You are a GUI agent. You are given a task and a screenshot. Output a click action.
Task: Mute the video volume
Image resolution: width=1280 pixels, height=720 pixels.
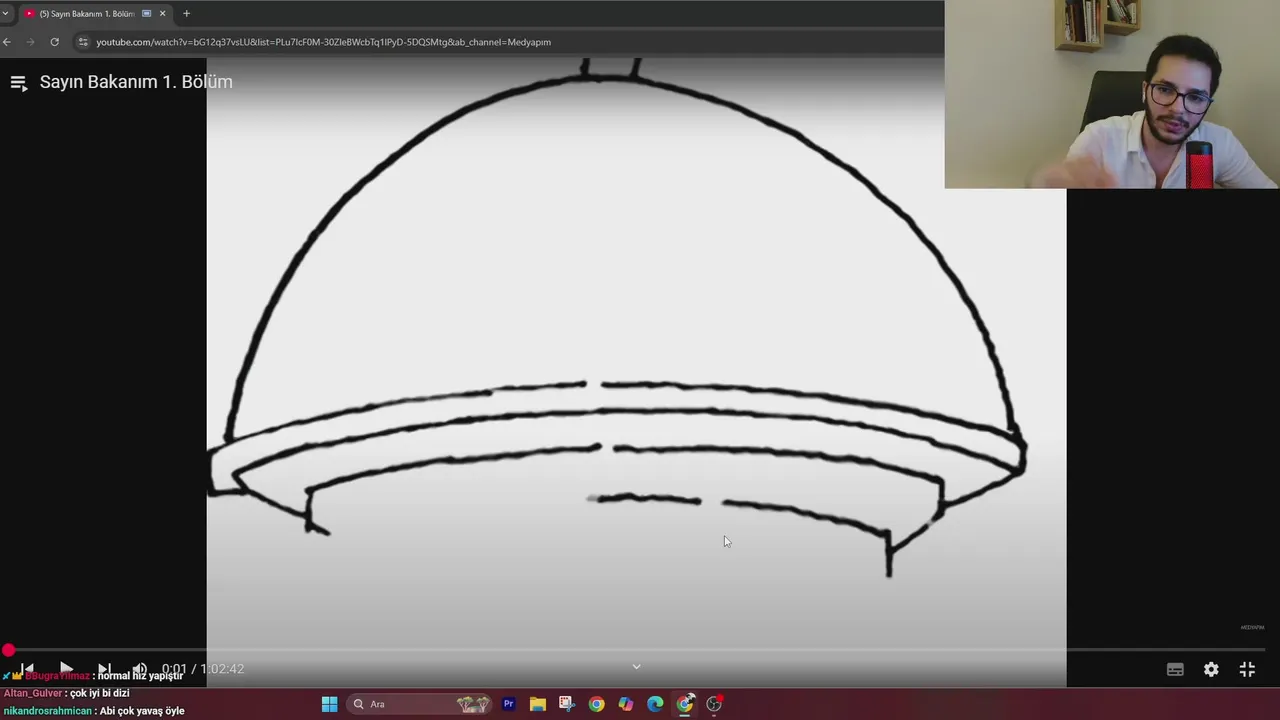tap(140, 668)
